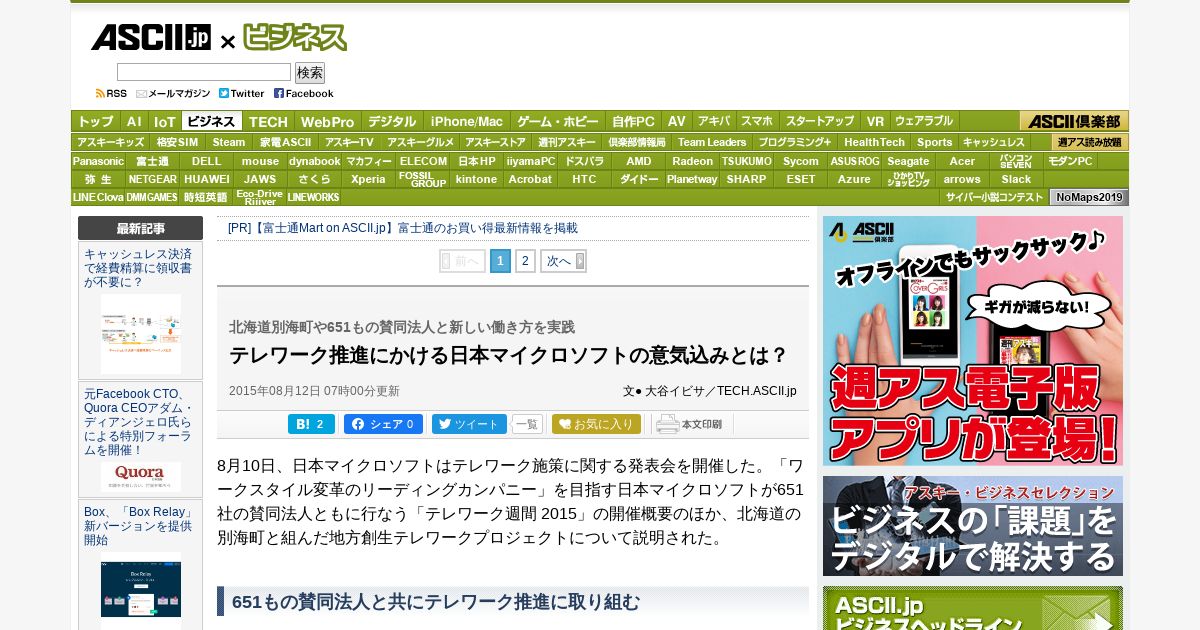Click the 最新記事 sidebar heading
The width and height of the screenshot is (1200, 630).
pyautogui.click(x=140, y=228)
